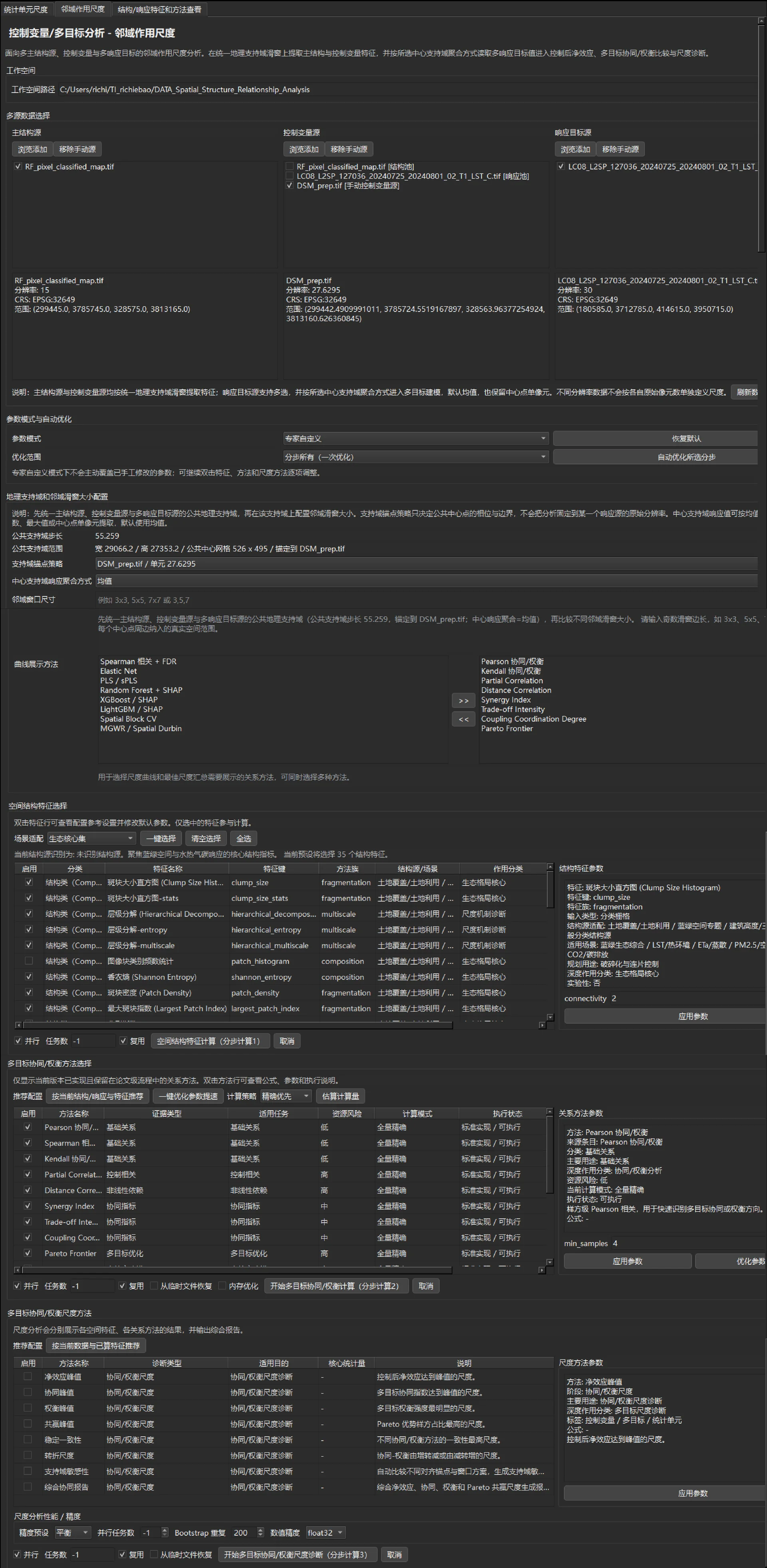The height and width of the screenshot is (1568, 767).
Task: Select Spearman 相关 + FDR in method list
Action: point(138,662)
